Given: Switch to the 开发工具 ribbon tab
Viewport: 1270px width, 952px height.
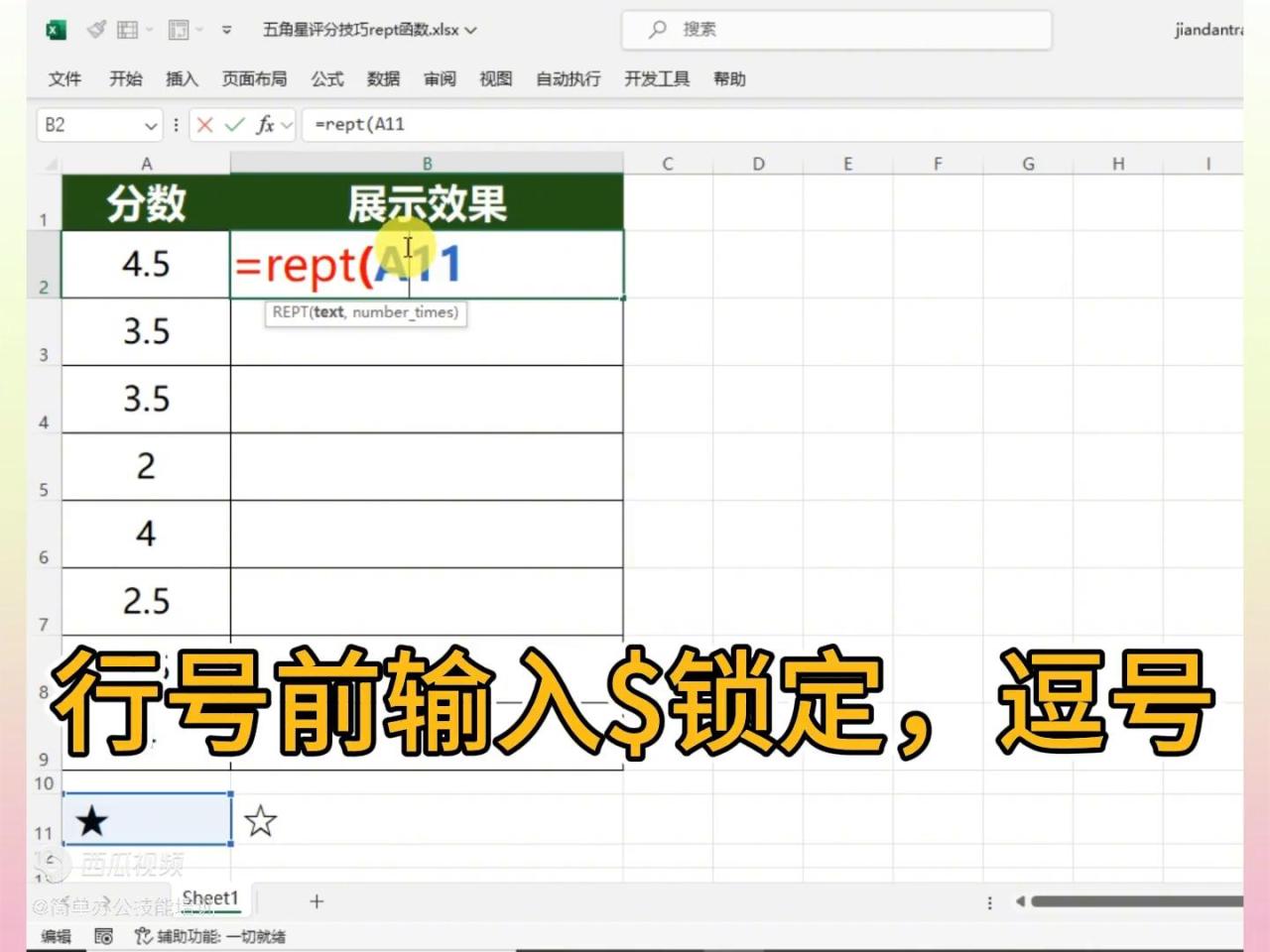Looking at the screenshot, I should (657, 78).
